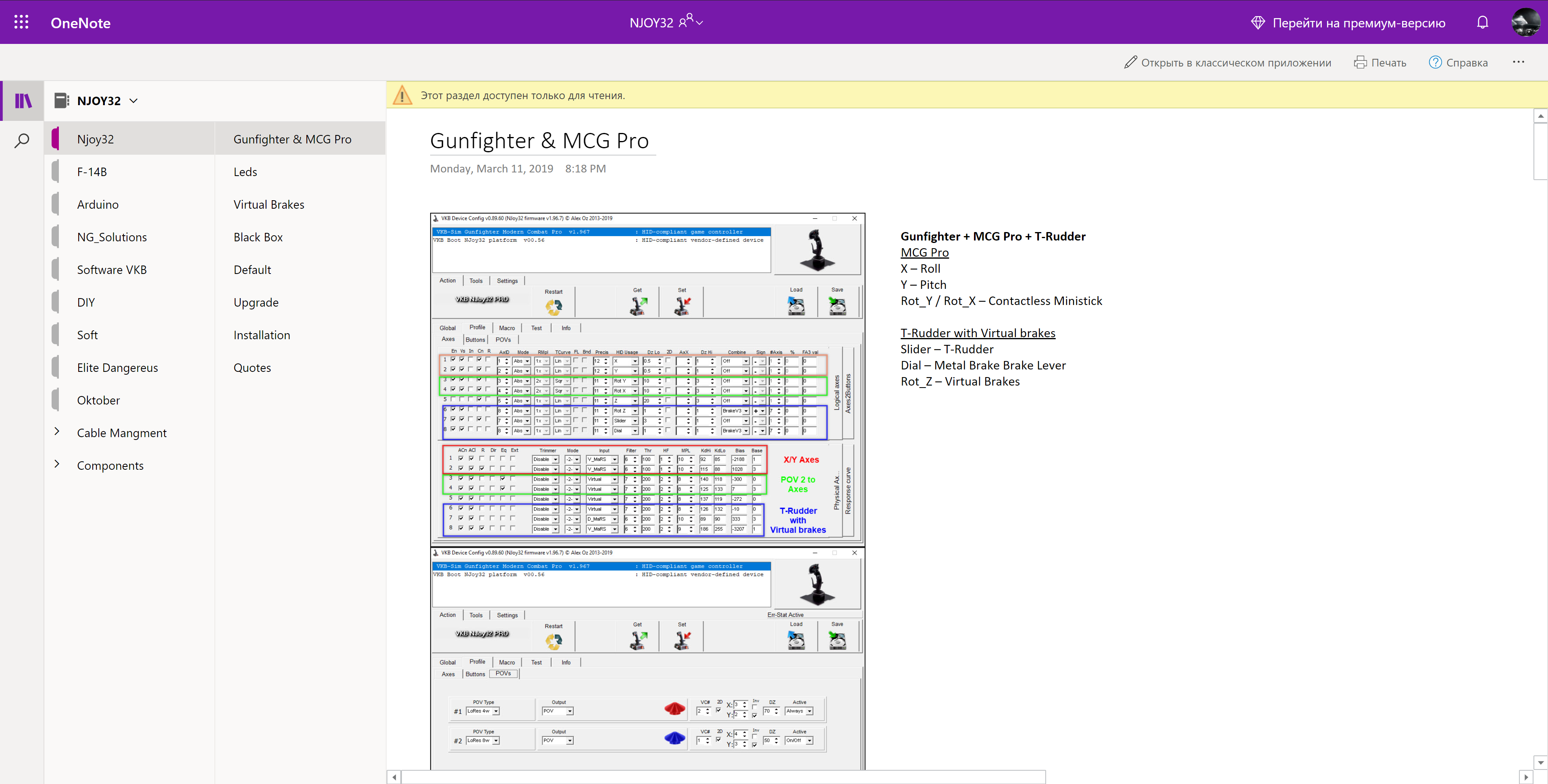The width and height of the screenshot is (1548, 784).
Task: Open the more options ellipsis menu
Action: pos(1518,62)
